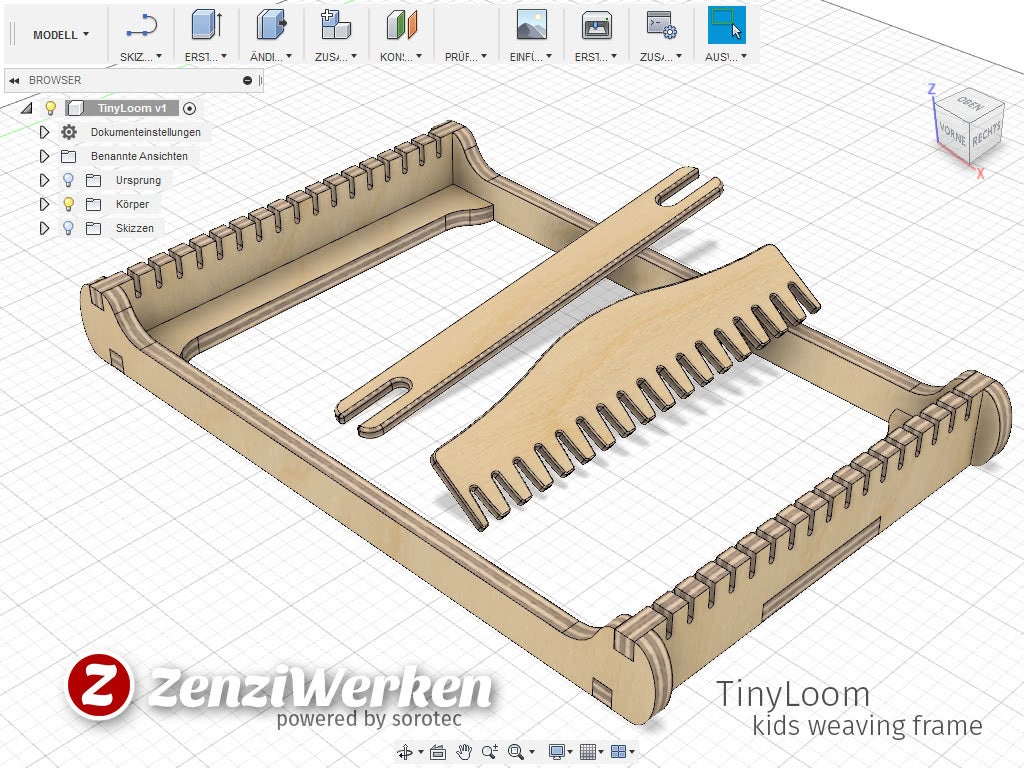Open the Ändern press-pull tool
1024x768 pixels.
[271, 25]
